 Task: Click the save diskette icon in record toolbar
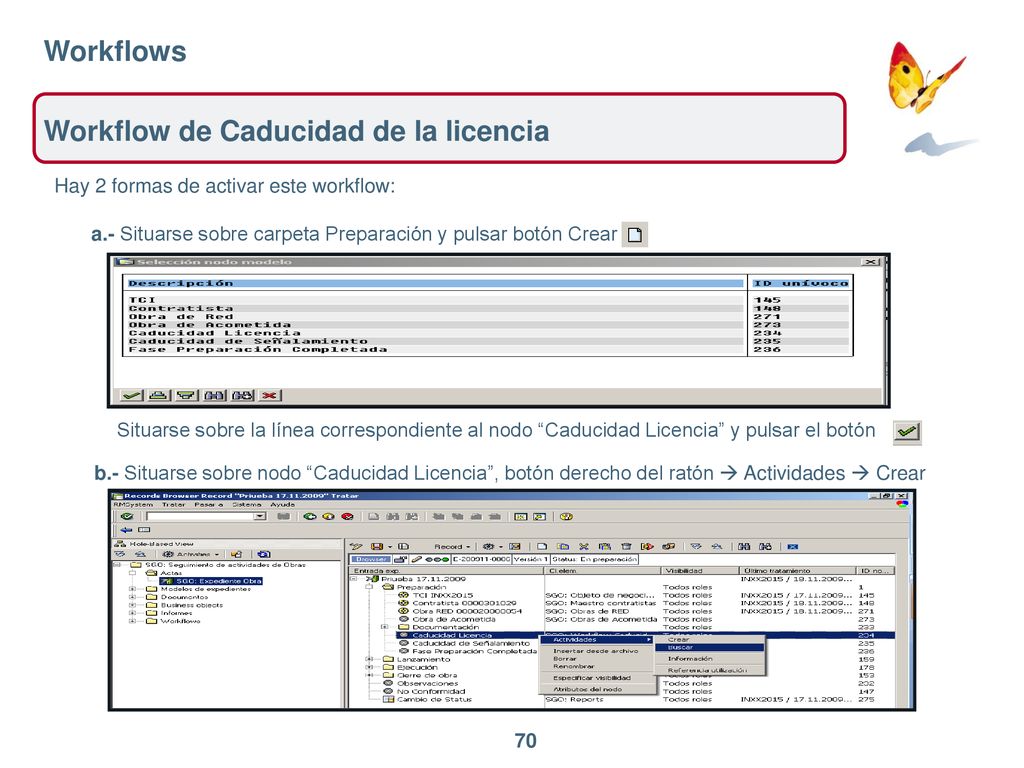(x=377, y=547)
